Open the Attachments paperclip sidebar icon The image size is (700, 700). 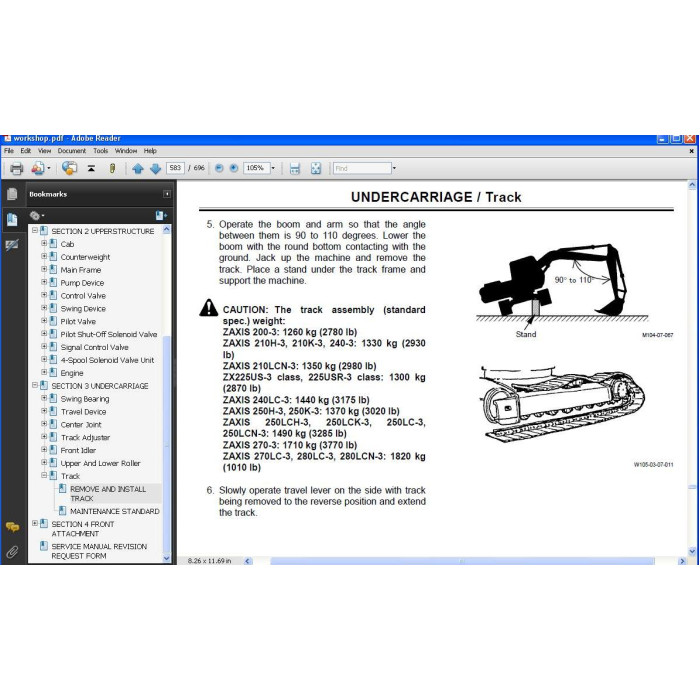[x=12, y=552]
